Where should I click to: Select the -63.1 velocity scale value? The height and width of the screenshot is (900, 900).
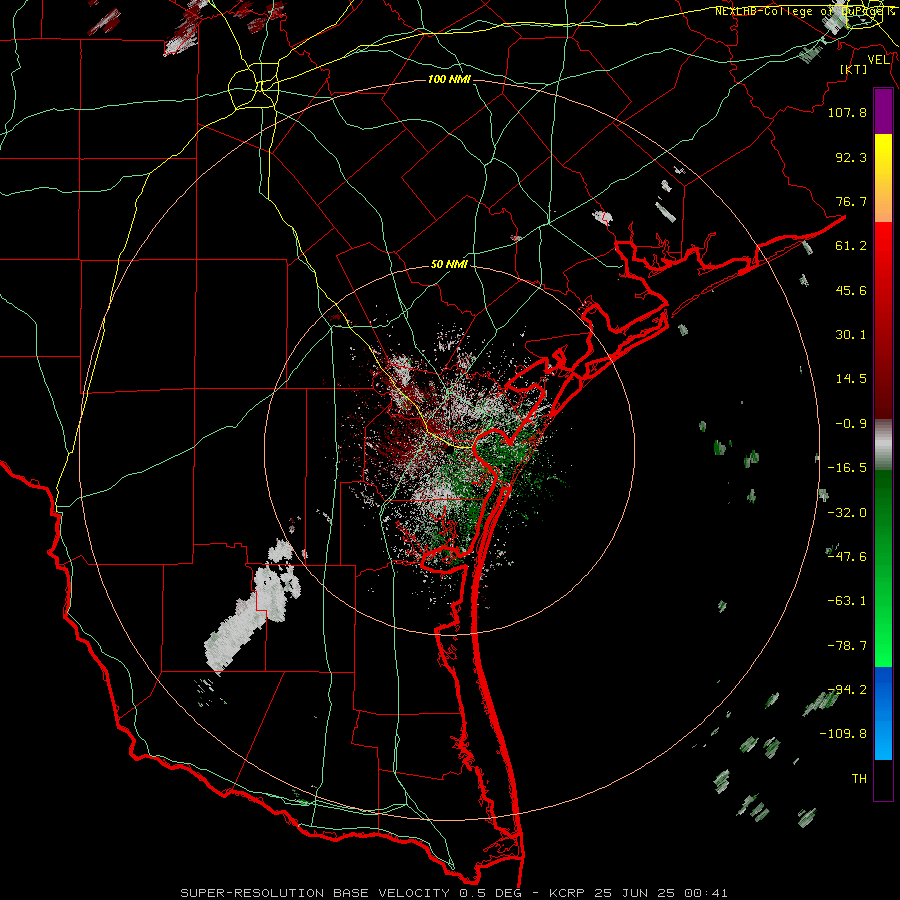click(x=847, y=601)
